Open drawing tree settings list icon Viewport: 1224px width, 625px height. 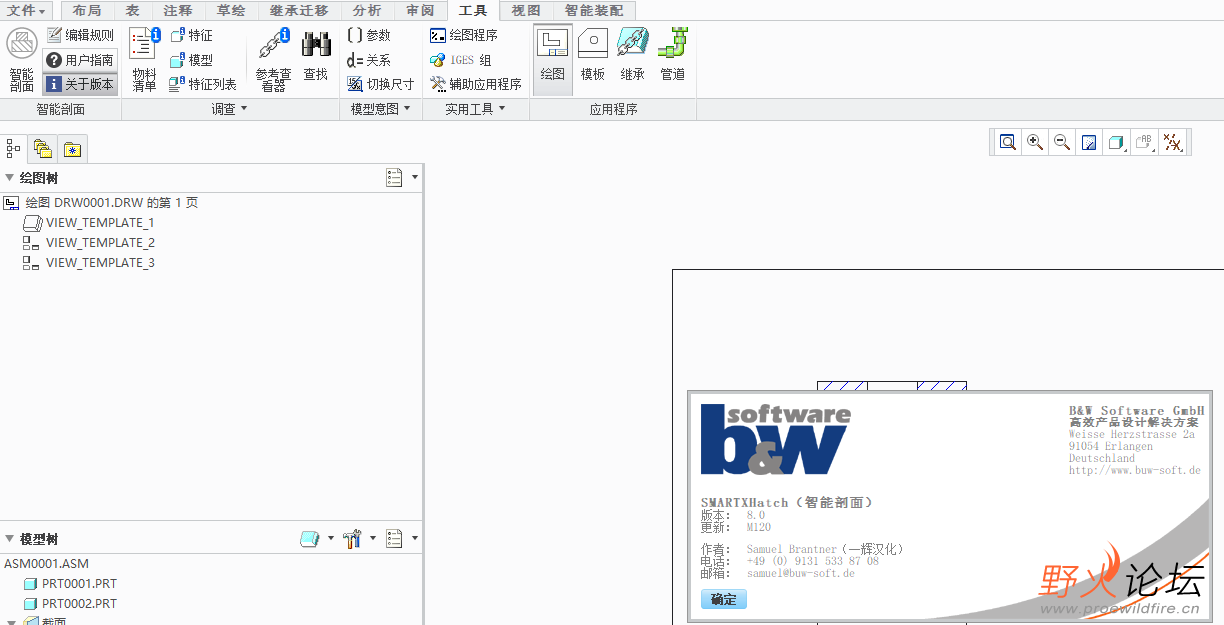point(394,177)
